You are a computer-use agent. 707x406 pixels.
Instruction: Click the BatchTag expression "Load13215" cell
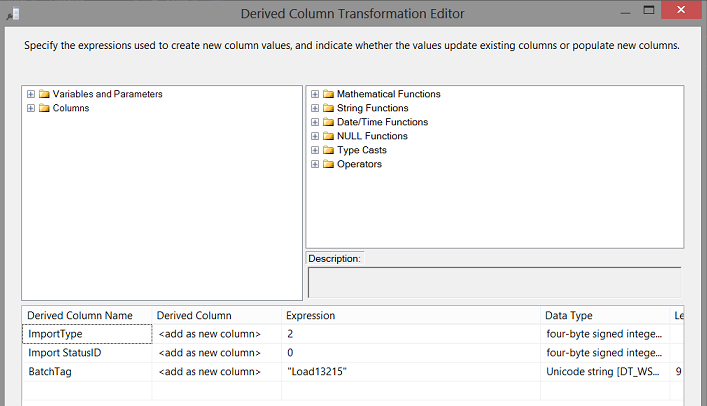click(x=410, y=371)
